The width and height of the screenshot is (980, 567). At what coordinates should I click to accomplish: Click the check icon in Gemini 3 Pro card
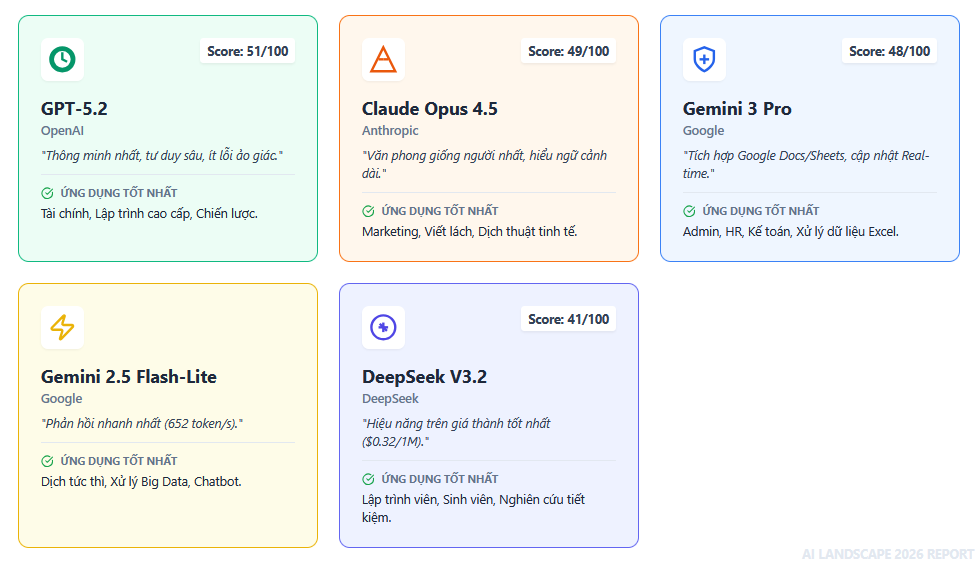(x=689, y=211)
